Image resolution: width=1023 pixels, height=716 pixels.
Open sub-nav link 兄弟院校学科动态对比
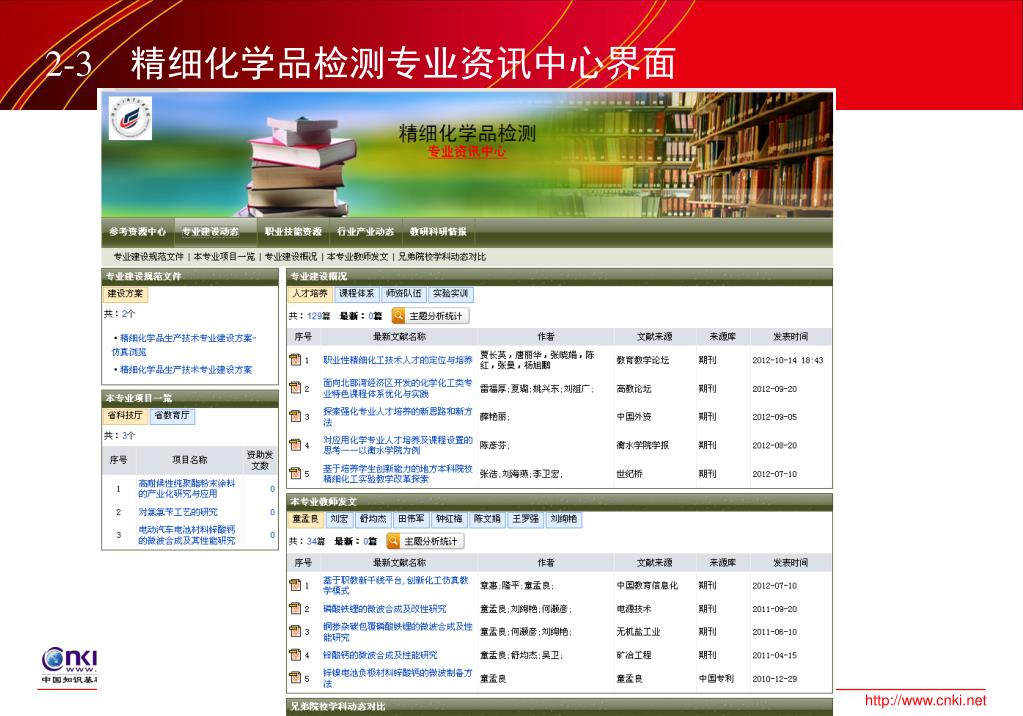coord(442,257)
